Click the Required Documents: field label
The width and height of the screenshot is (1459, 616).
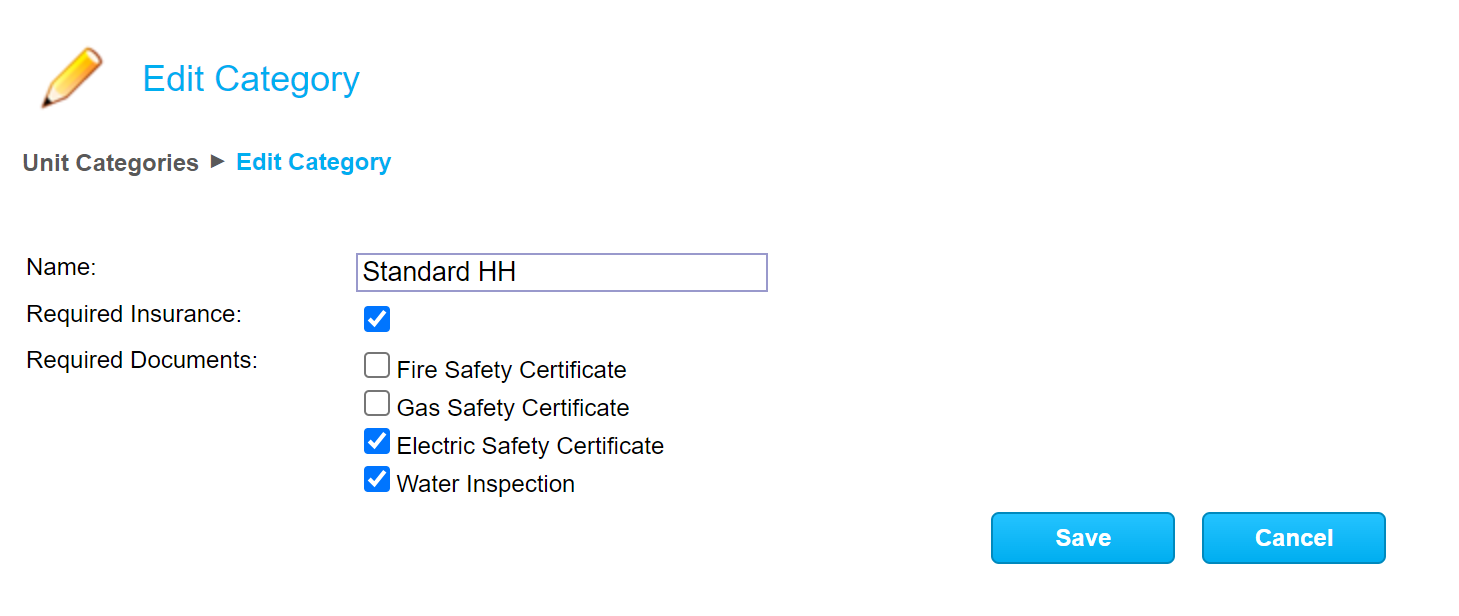click(142, 360)
